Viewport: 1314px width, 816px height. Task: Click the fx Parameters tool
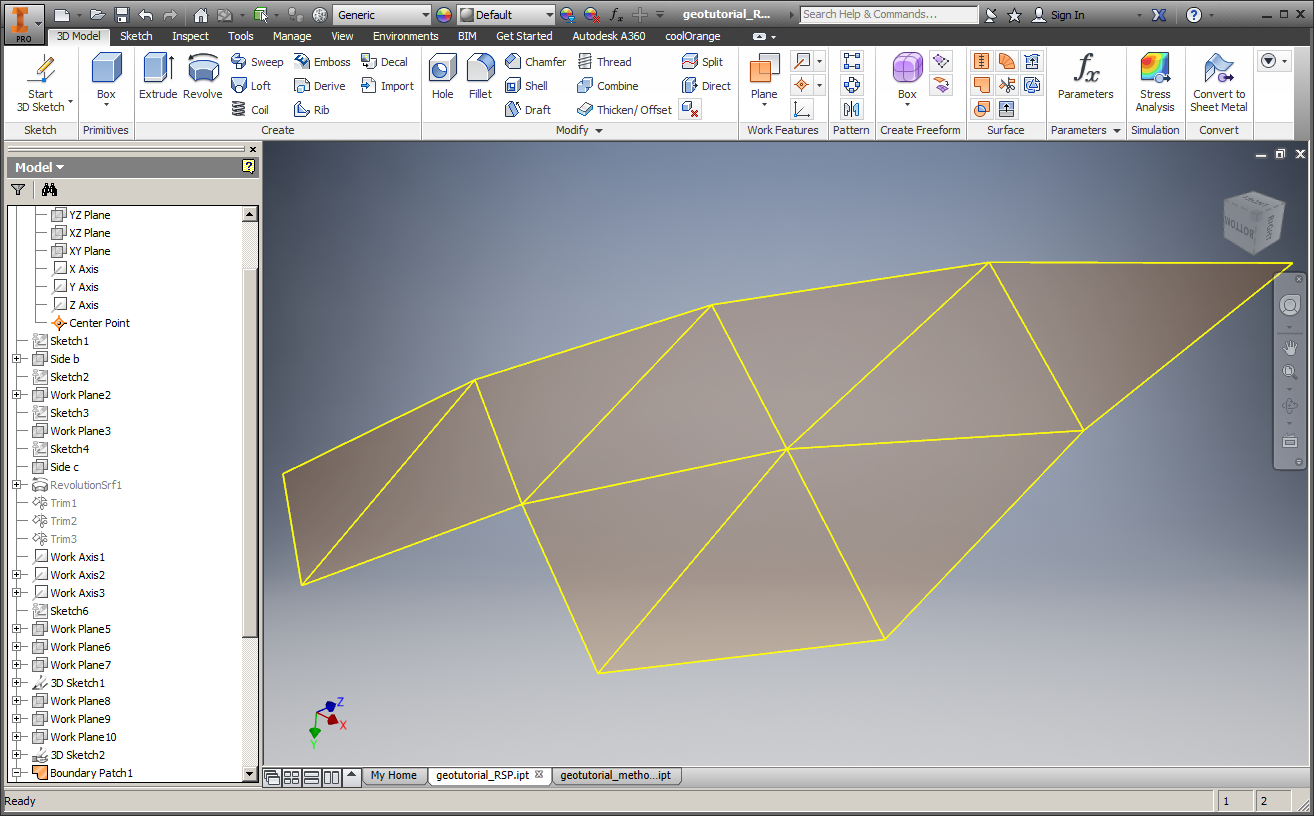tap(1085, 77)
